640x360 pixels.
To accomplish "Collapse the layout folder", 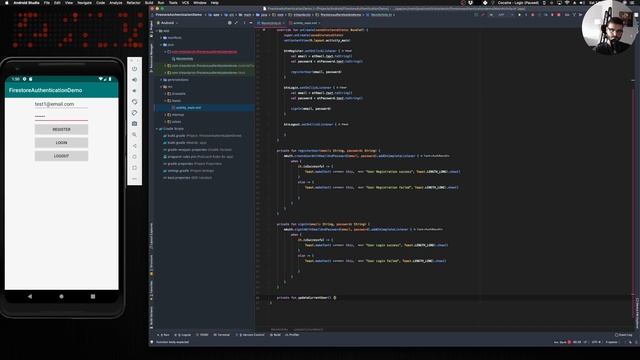I will coord(165,101).
